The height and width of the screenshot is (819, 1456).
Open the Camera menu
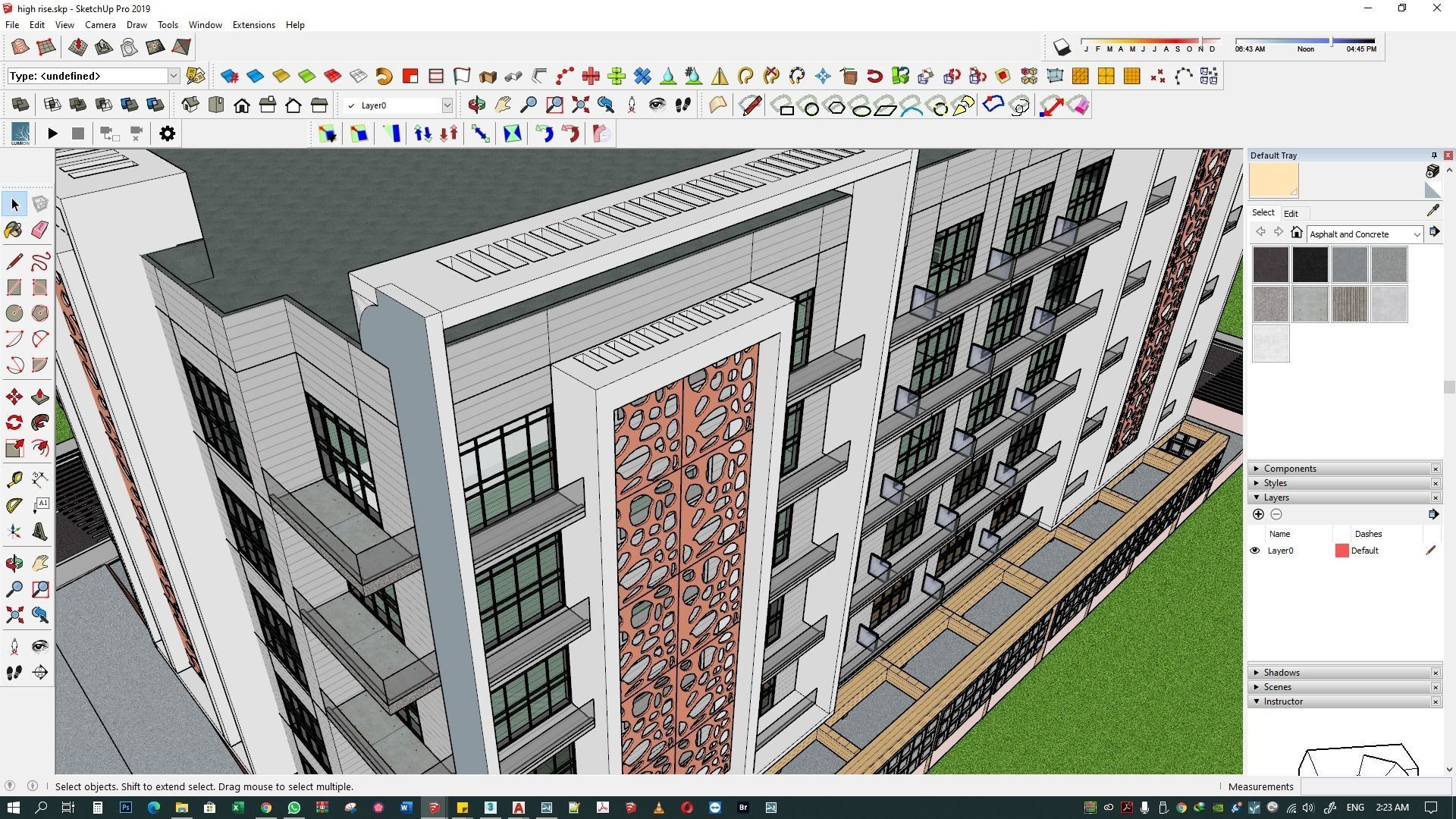pyautogui.click(x=100, y=25)
